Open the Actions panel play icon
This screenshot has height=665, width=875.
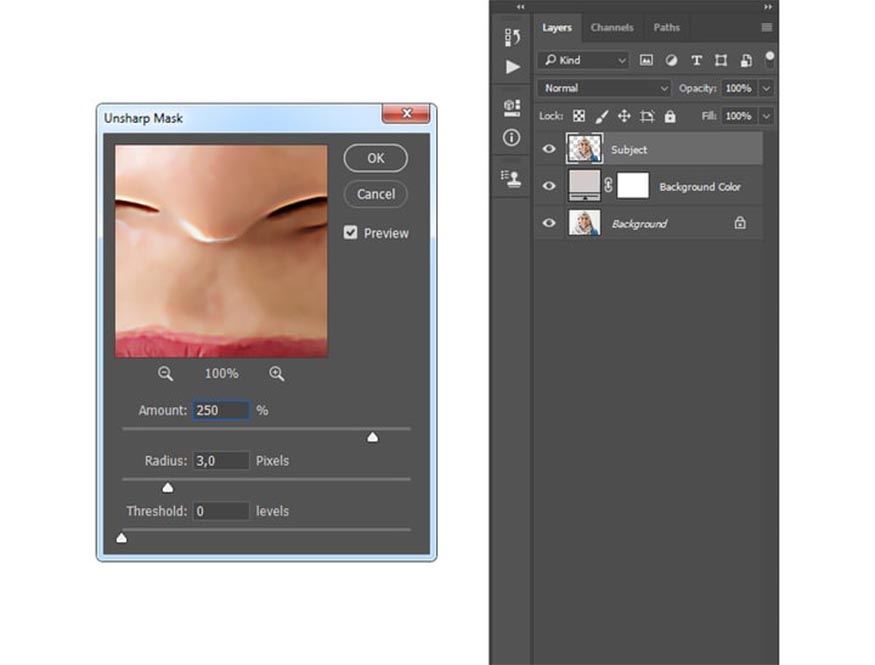512,67
